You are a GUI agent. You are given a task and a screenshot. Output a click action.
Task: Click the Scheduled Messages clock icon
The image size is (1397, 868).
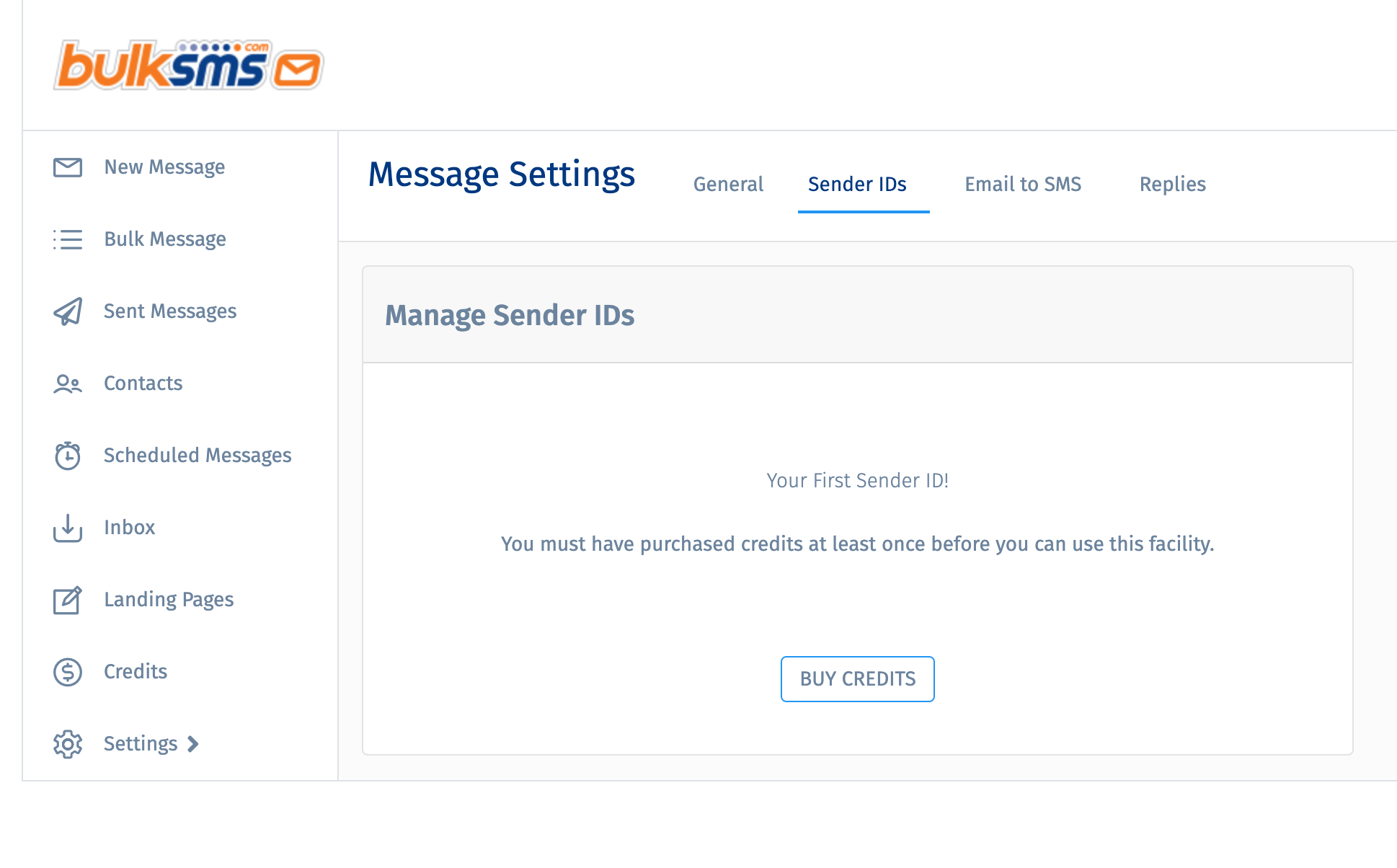(x=68, y=456)
